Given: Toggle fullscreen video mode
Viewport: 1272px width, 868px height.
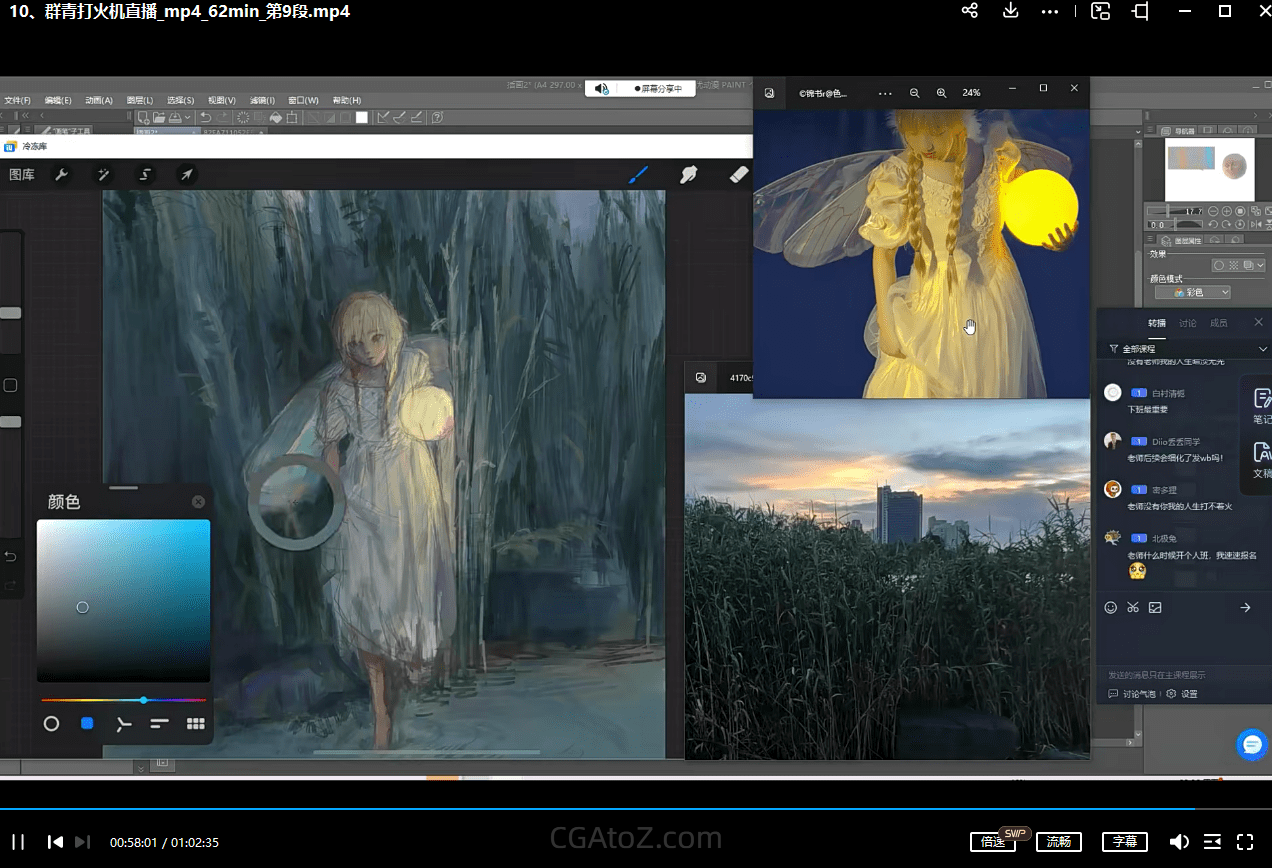Looking at the screenshot, I should [1245, 842].
